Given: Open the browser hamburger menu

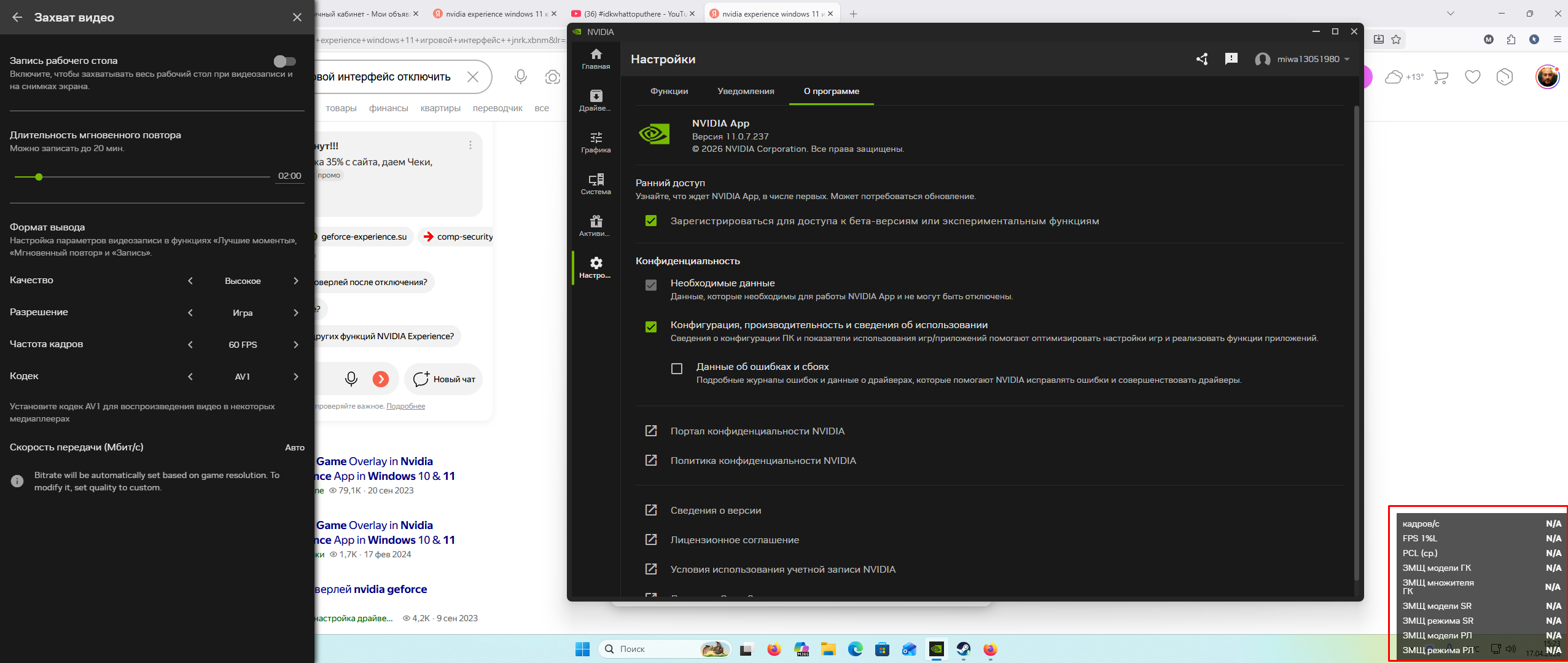Looking at the screenshot, I should click(x=1557, y=40).
